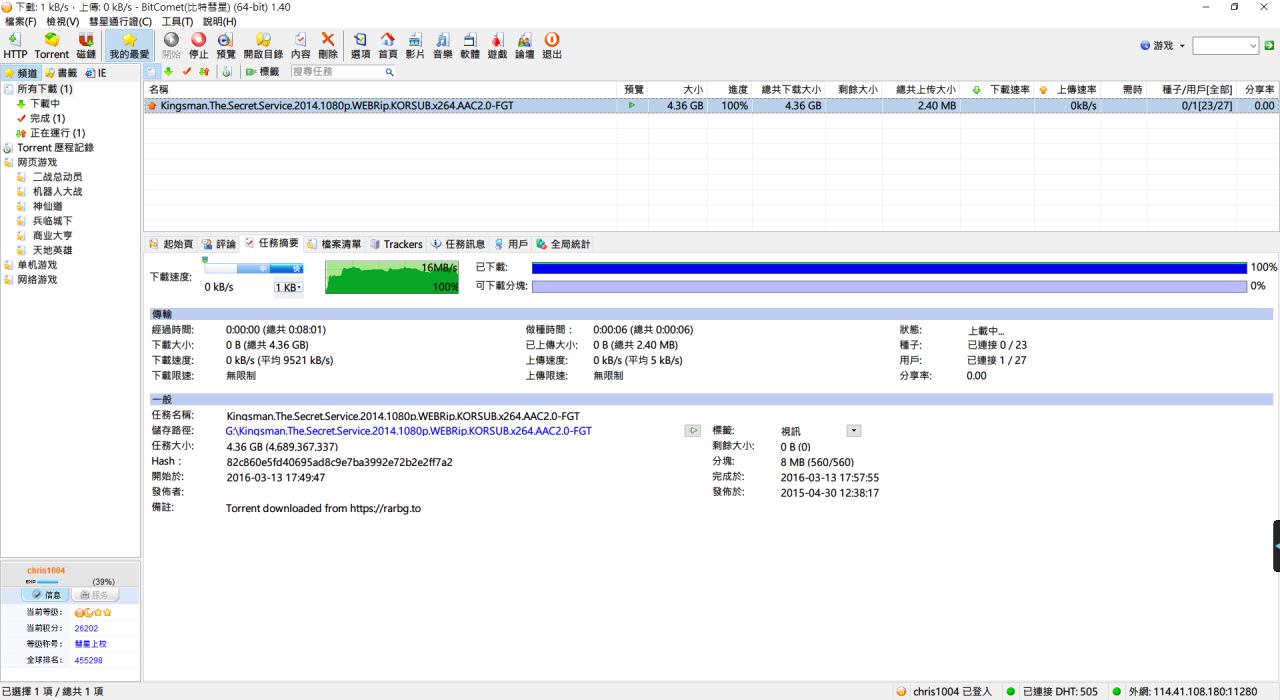1280x700 pixels.
Task: Open the 視訊 tag dropdown arrow
Action: pyautogui.click(x=853, y=430)
